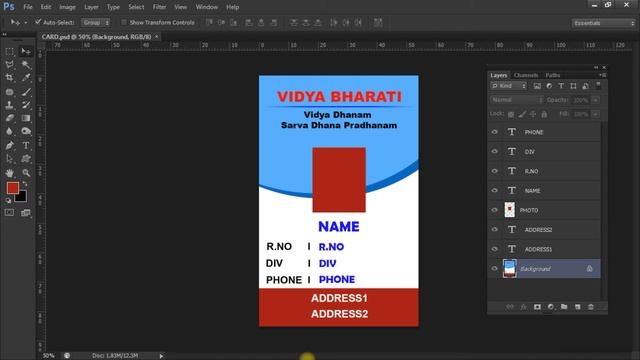The height and width of the screenshot is (360, 640).
Task: Open the Window menu
Action: pos(207,7)
